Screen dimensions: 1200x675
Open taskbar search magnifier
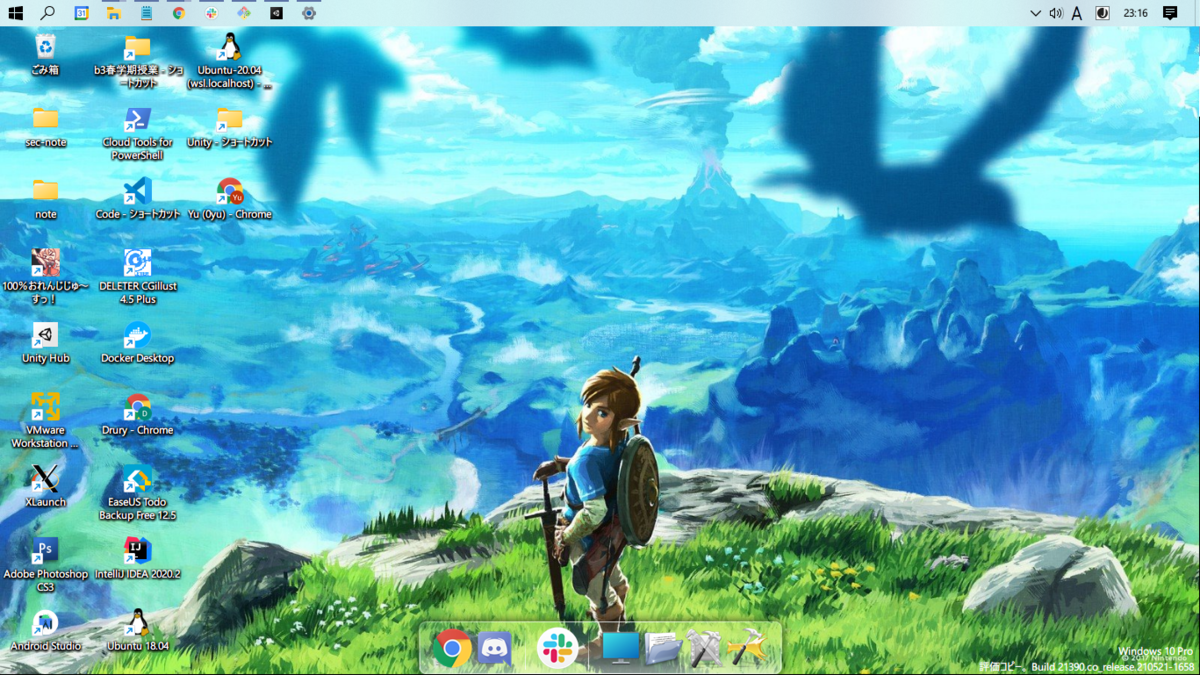click(48, 13)
